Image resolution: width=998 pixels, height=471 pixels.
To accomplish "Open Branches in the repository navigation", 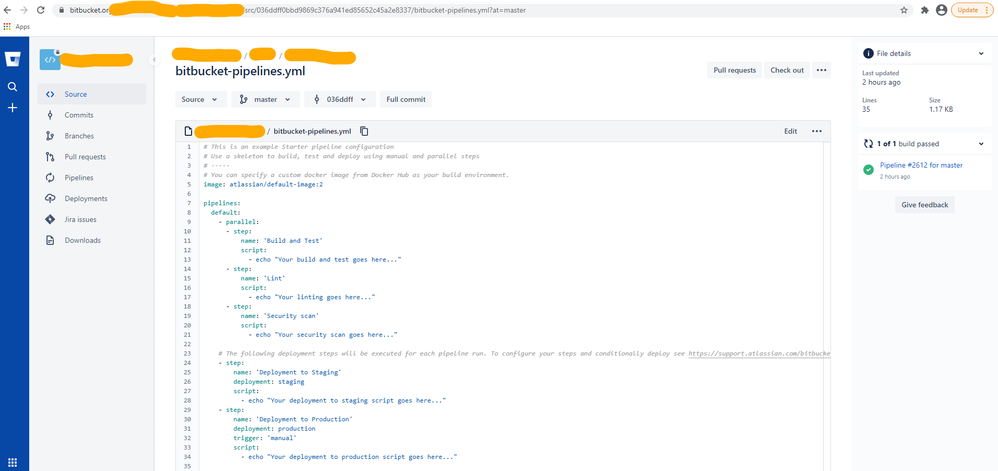I will click(x=92, y=136).
